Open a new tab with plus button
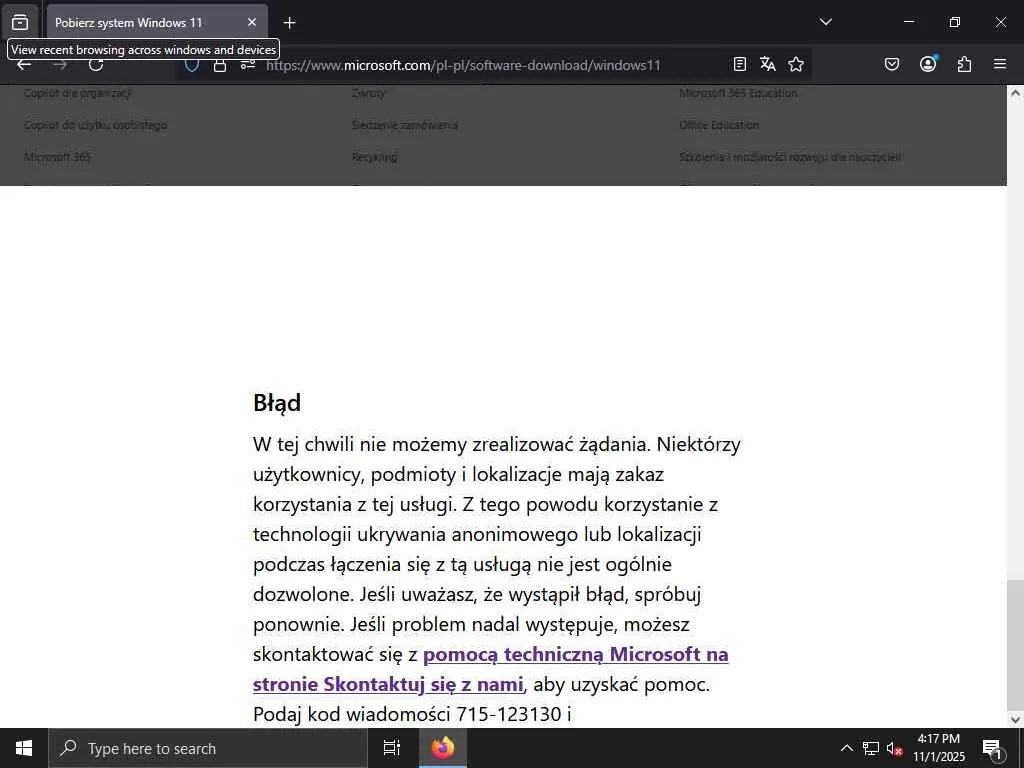Viewport: 1024px width, 768px height. tap(289, 23)
